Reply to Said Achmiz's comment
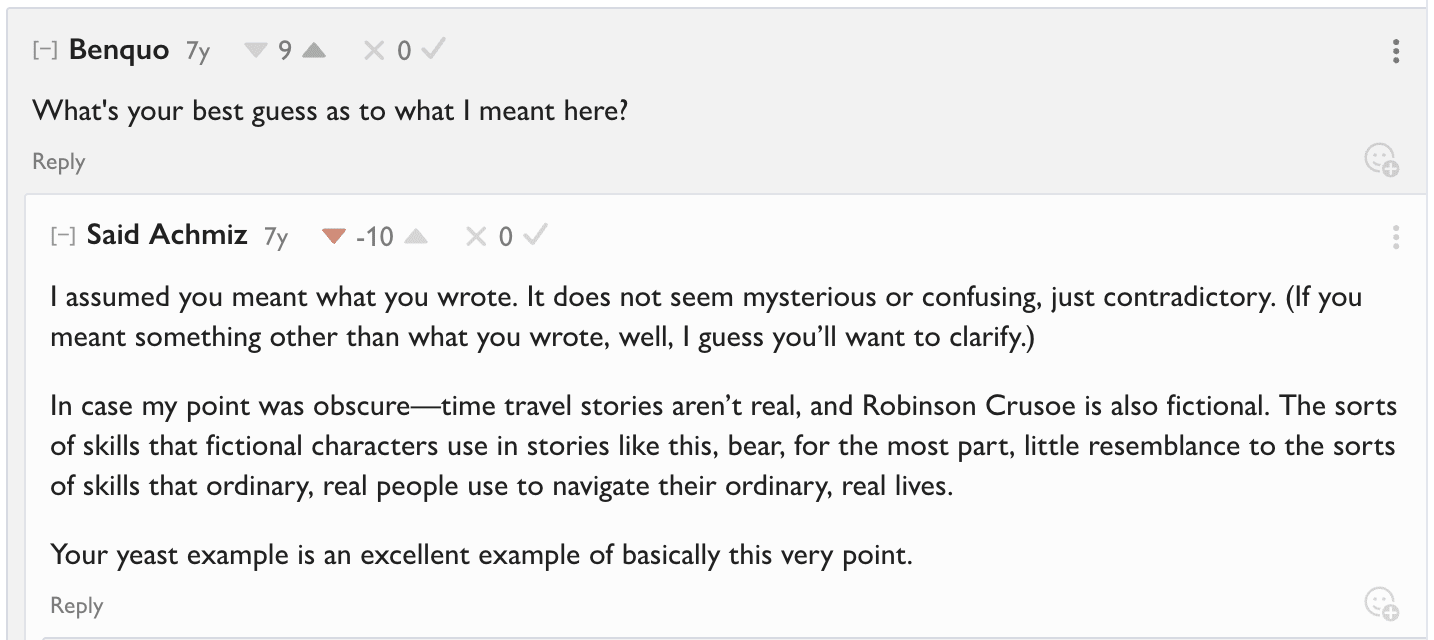 point(76,606)
